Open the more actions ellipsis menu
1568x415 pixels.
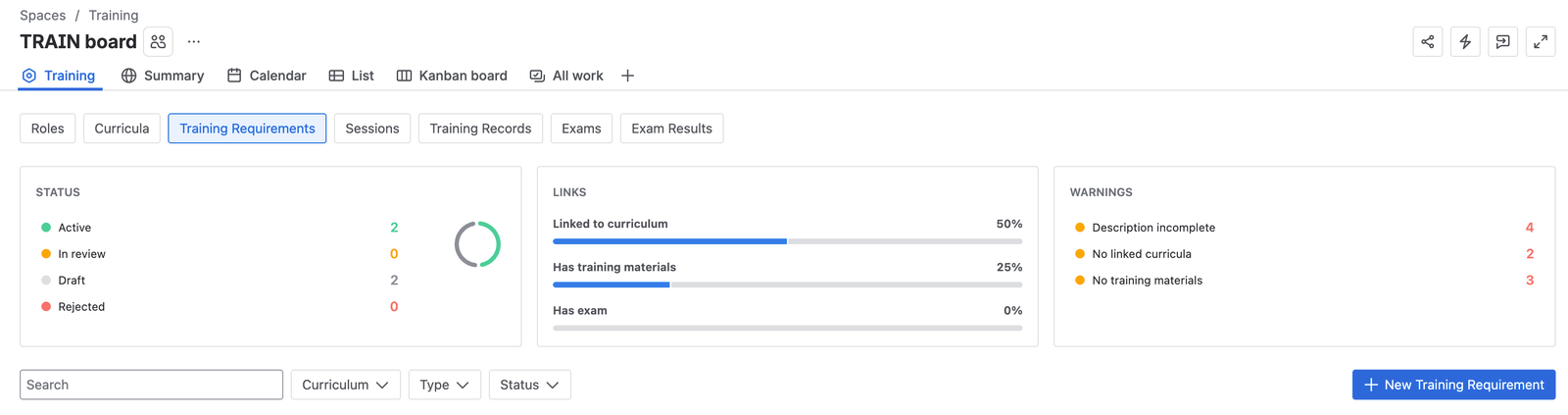[194, 42]
